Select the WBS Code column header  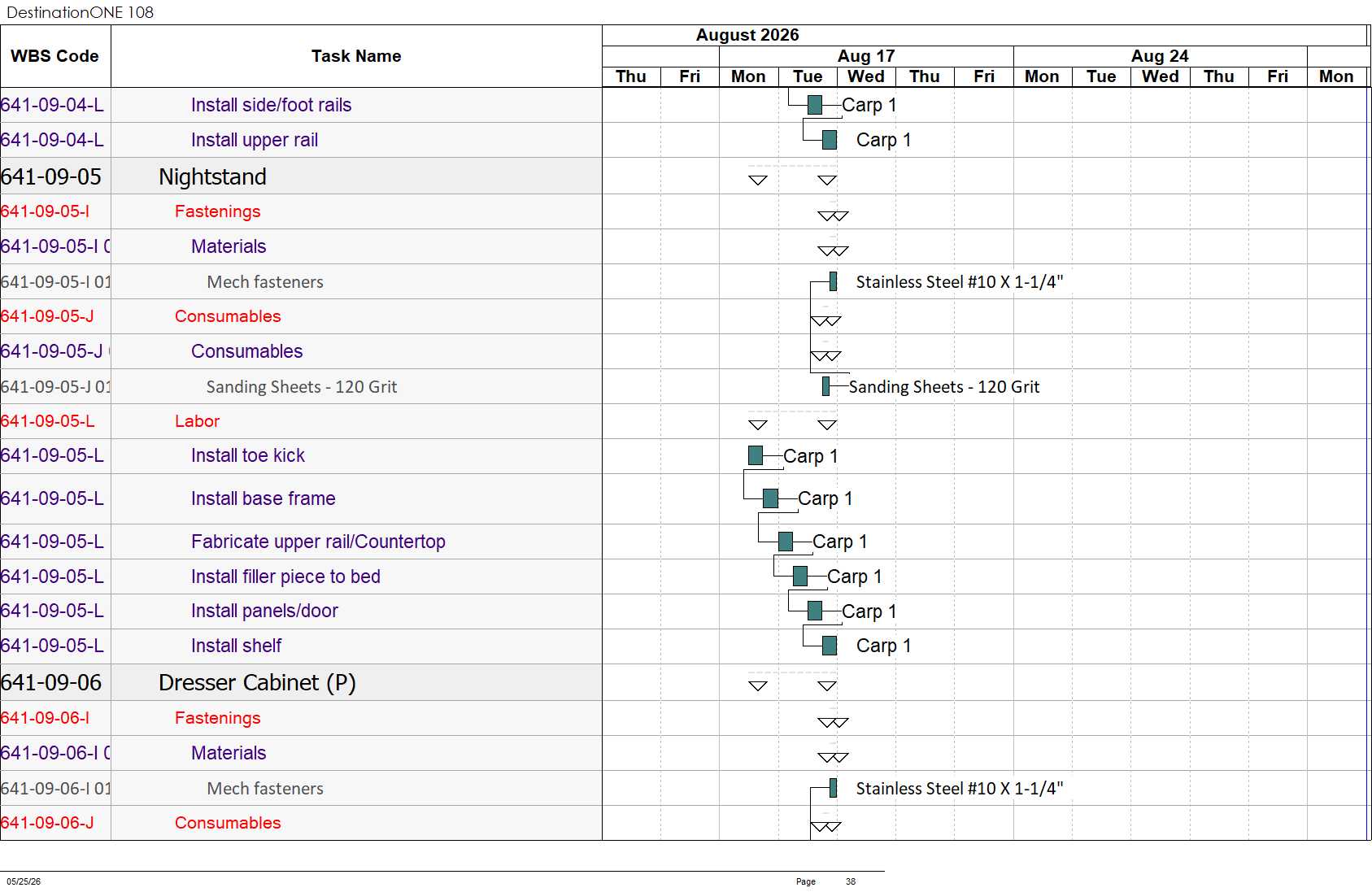tap(55, 56)
